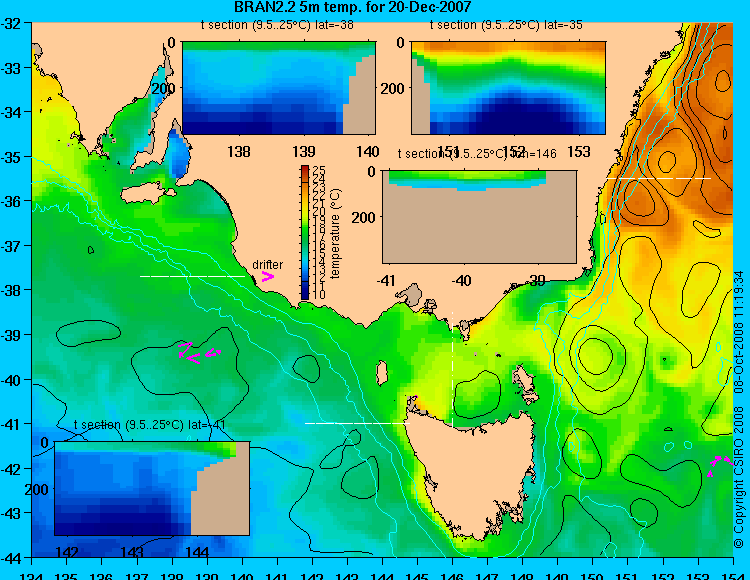Click the 10 value at the color scale bottom

[x=319, y=295]
